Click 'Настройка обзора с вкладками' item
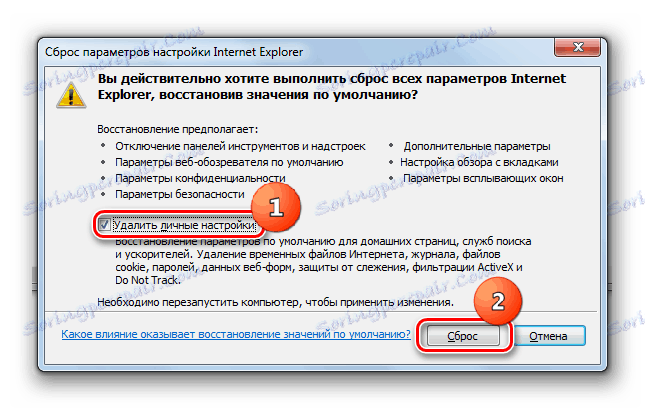This screenshot has height=409, width=645. coord(479,163)
